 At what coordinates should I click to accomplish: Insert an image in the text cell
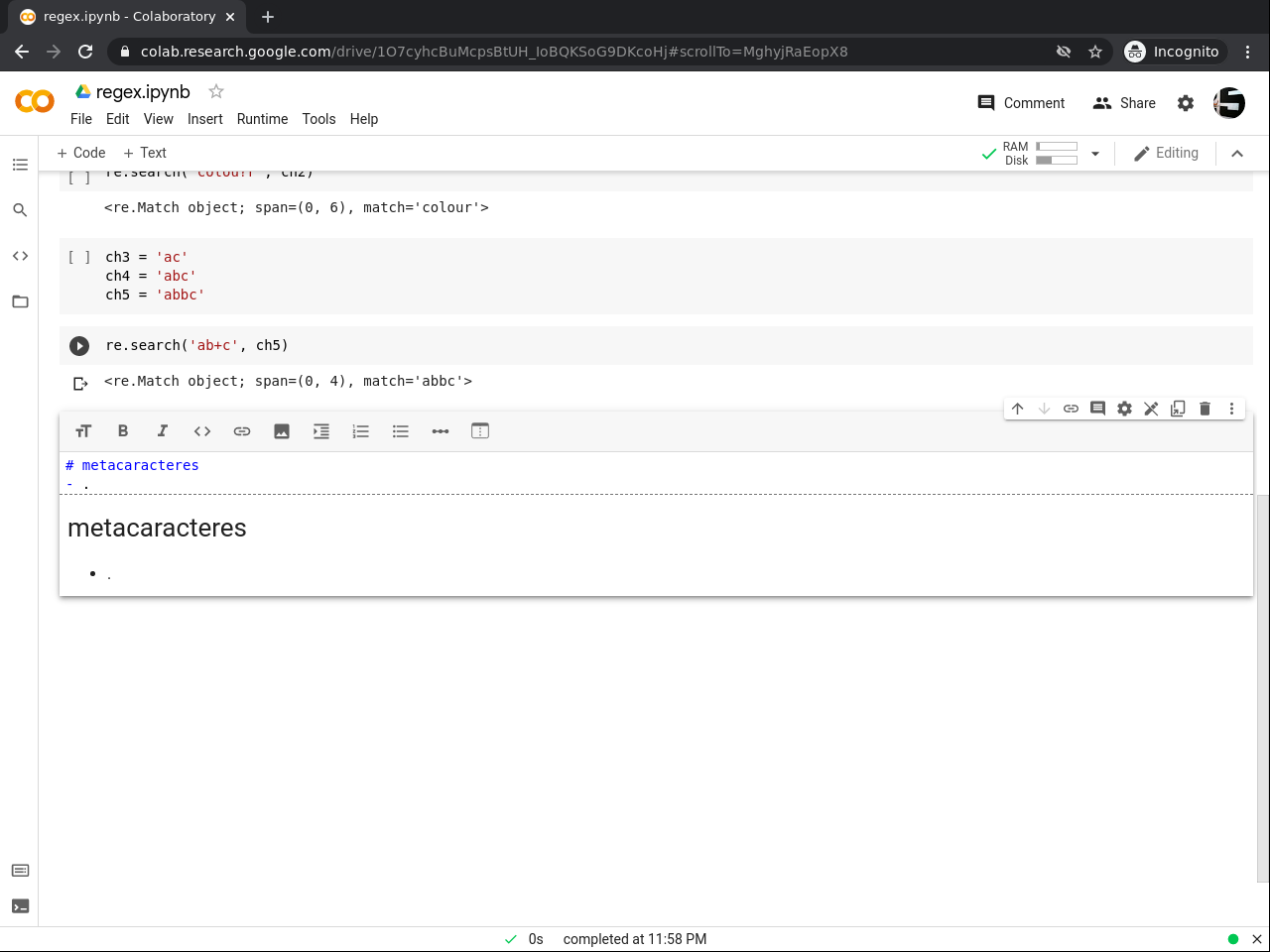(x=282, y=431)
